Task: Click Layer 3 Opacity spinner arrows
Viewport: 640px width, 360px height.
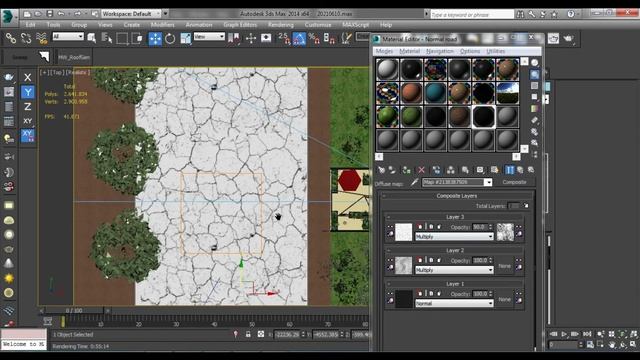Action: 491,227
